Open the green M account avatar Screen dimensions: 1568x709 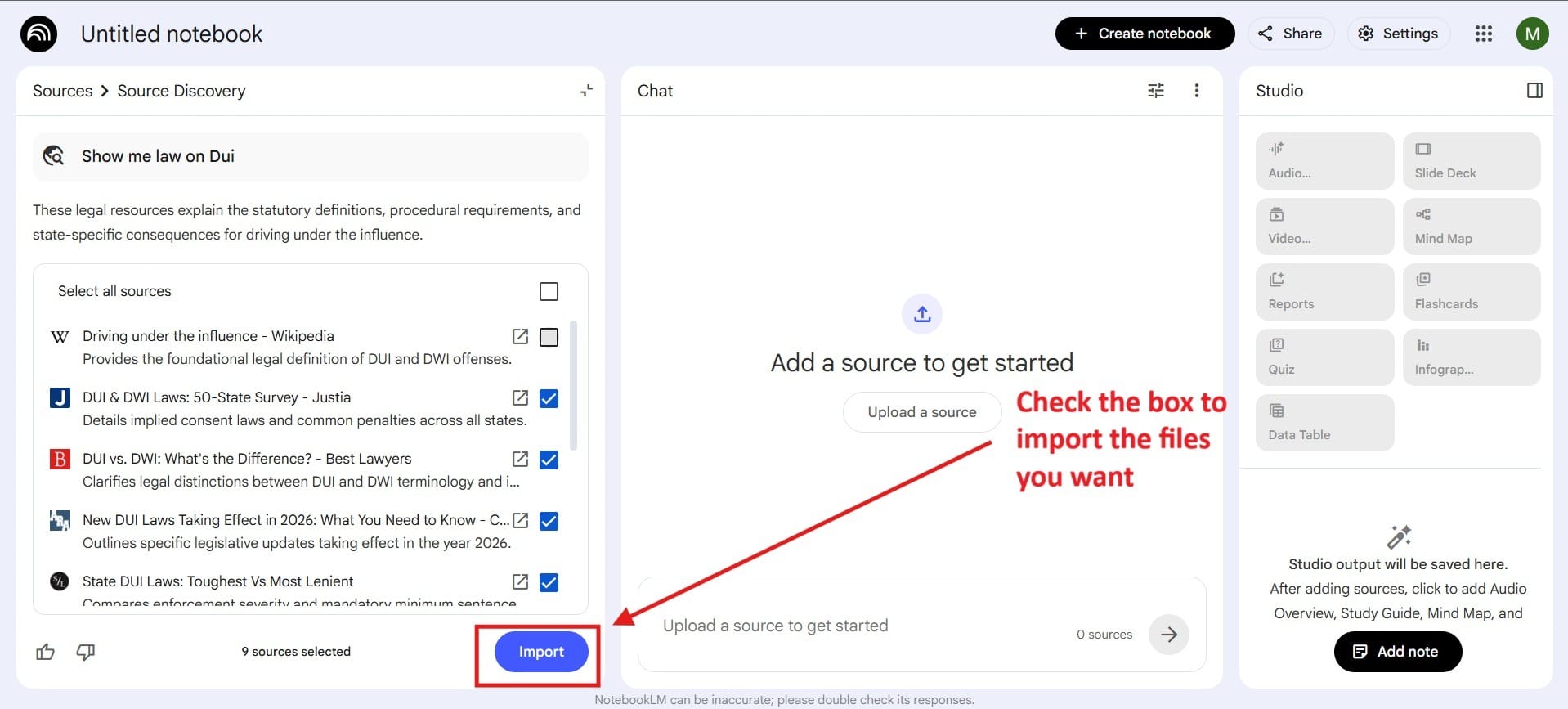click(1532, 34)
